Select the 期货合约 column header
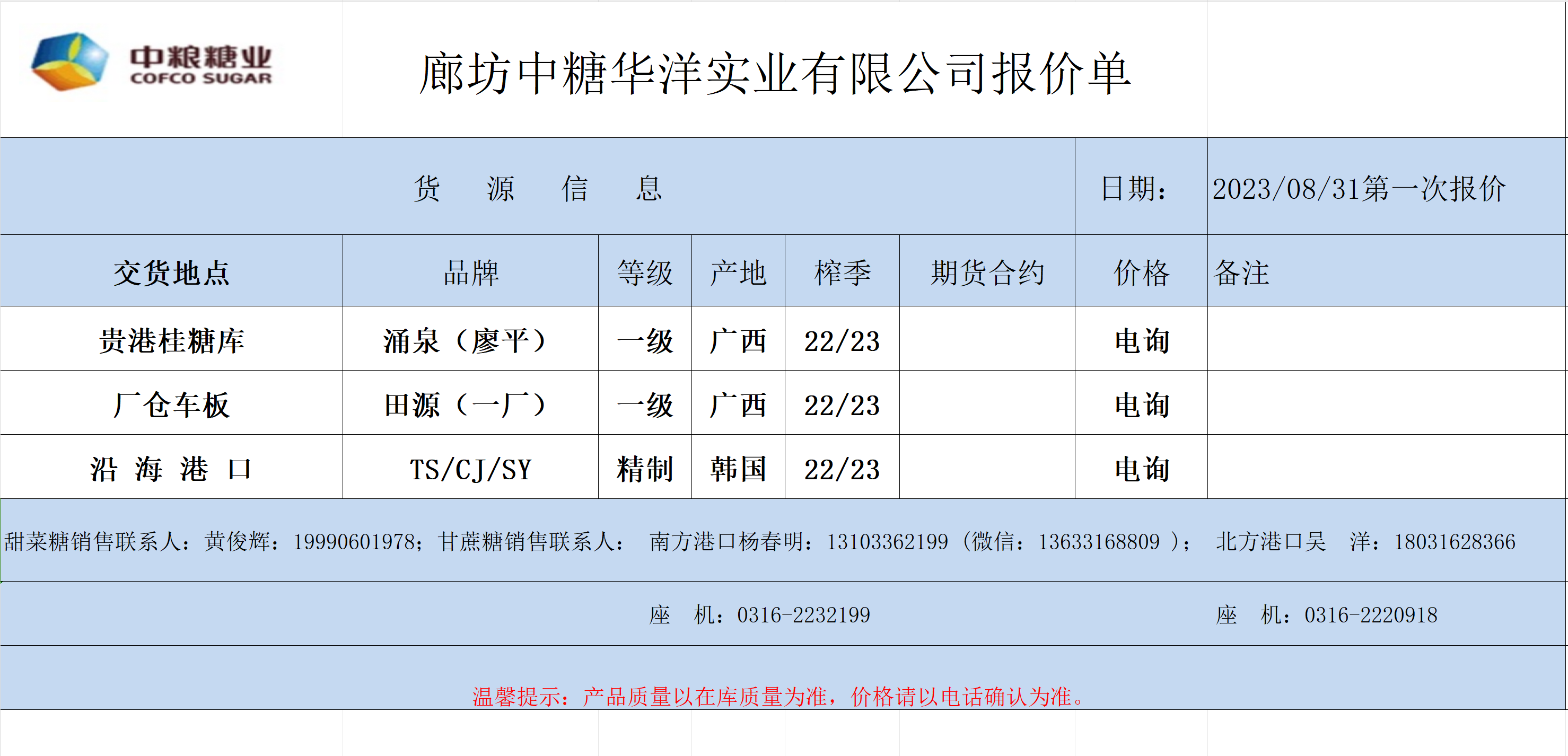Screen dimensions: 1568x756 987,272
